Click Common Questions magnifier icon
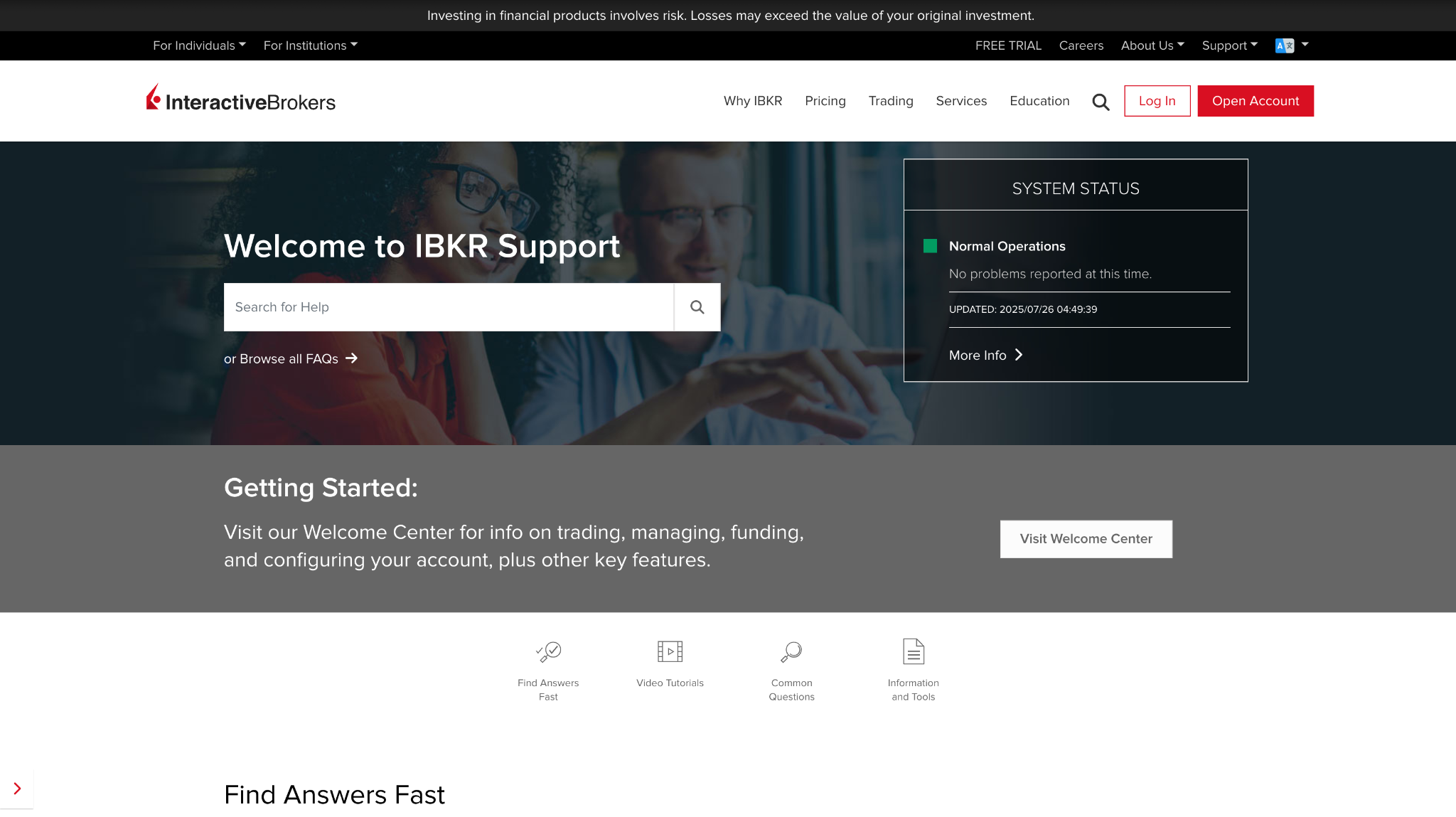 click(791, 651)
